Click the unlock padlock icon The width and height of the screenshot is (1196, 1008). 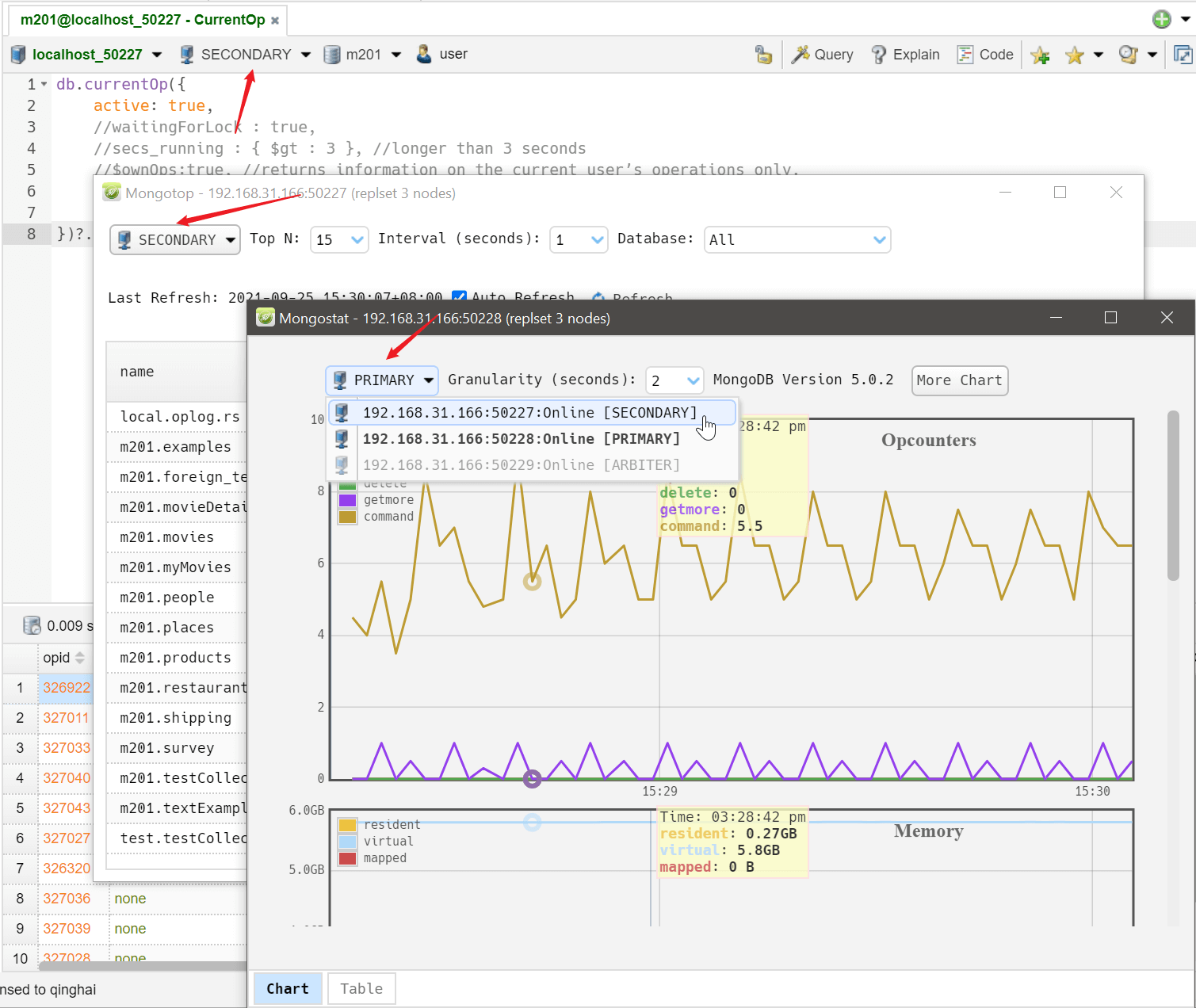763,54
